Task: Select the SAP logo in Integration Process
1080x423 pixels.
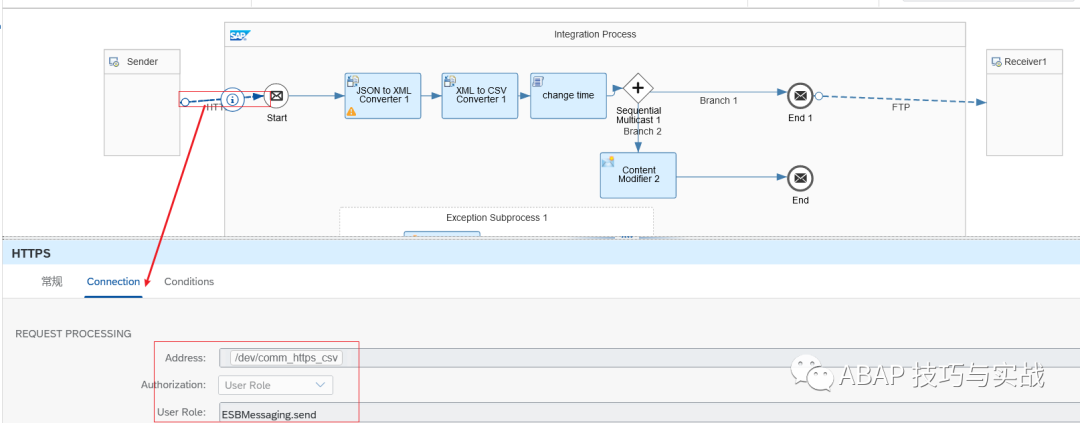Action: (239, 35)
